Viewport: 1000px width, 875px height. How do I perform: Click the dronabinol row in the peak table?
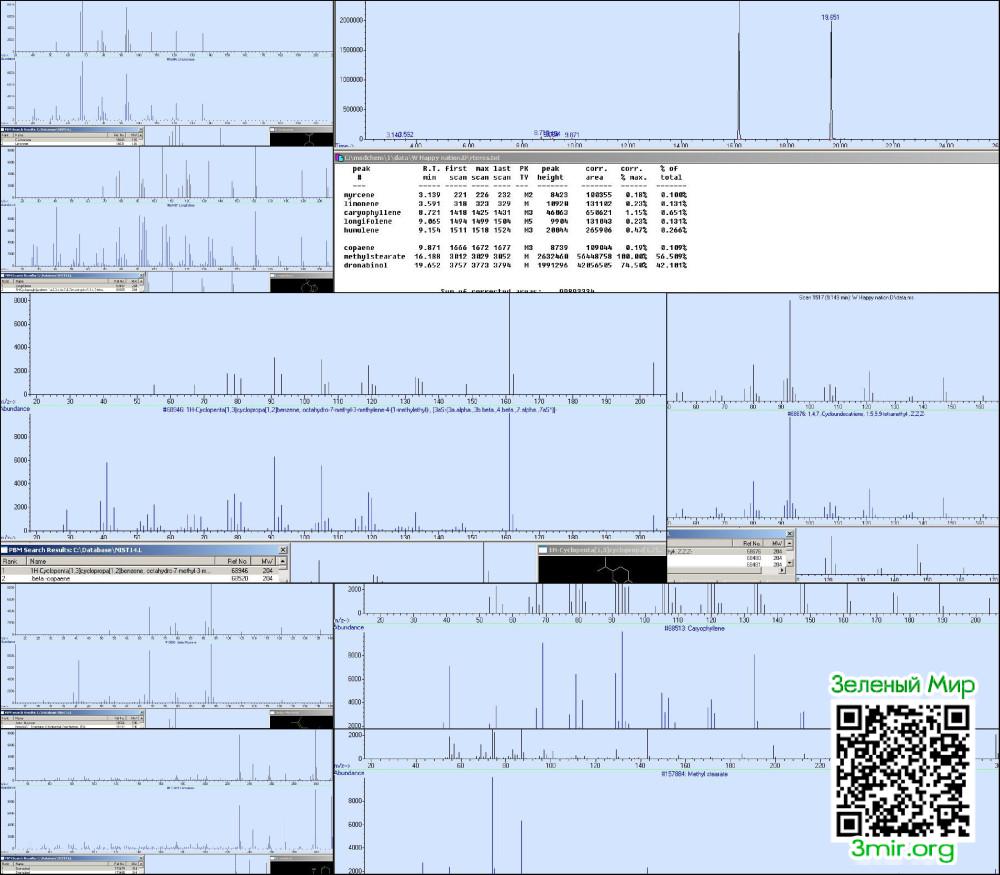tap(515, 265)
